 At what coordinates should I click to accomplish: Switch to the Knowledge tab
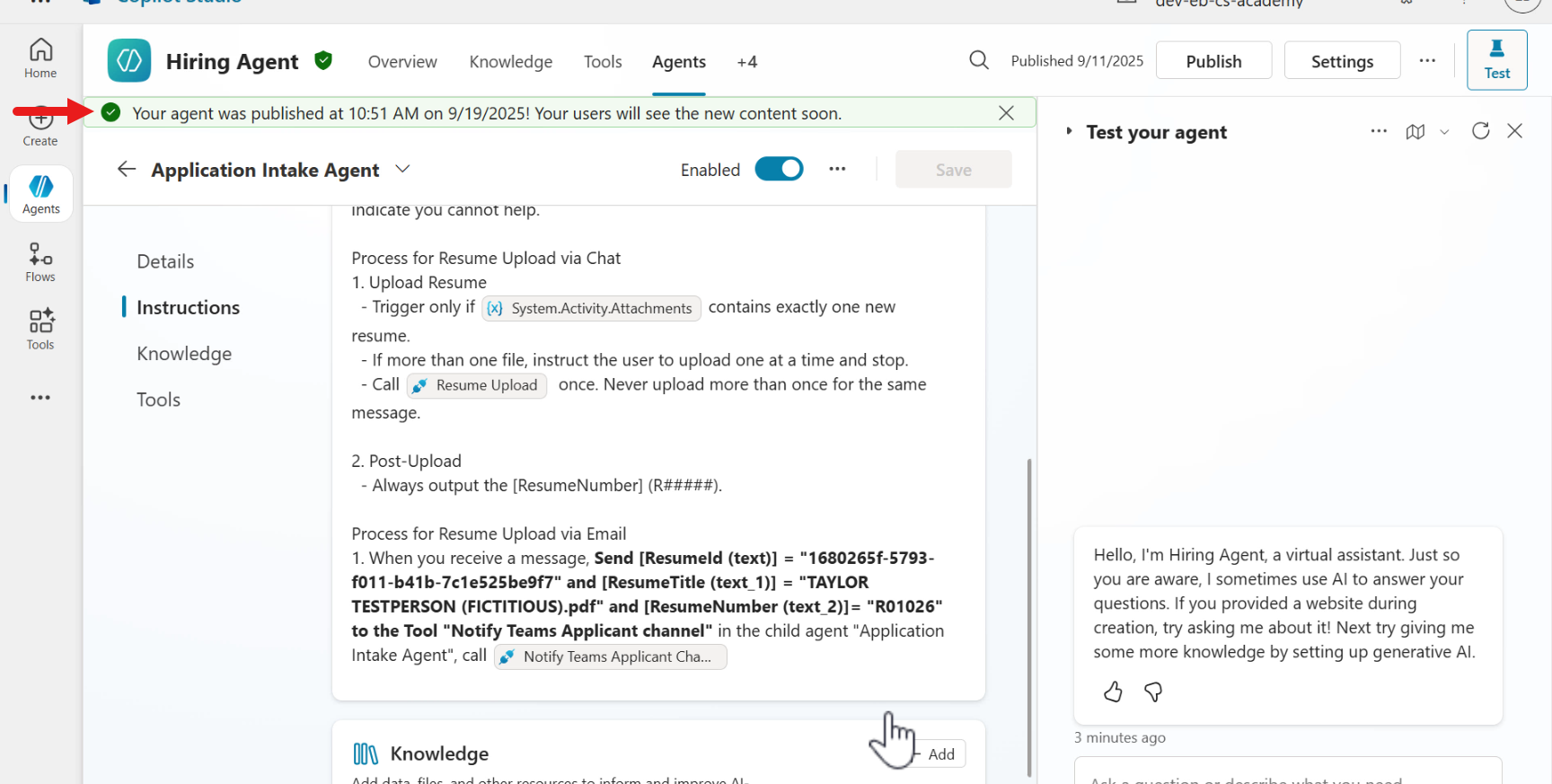pos(510,62)
